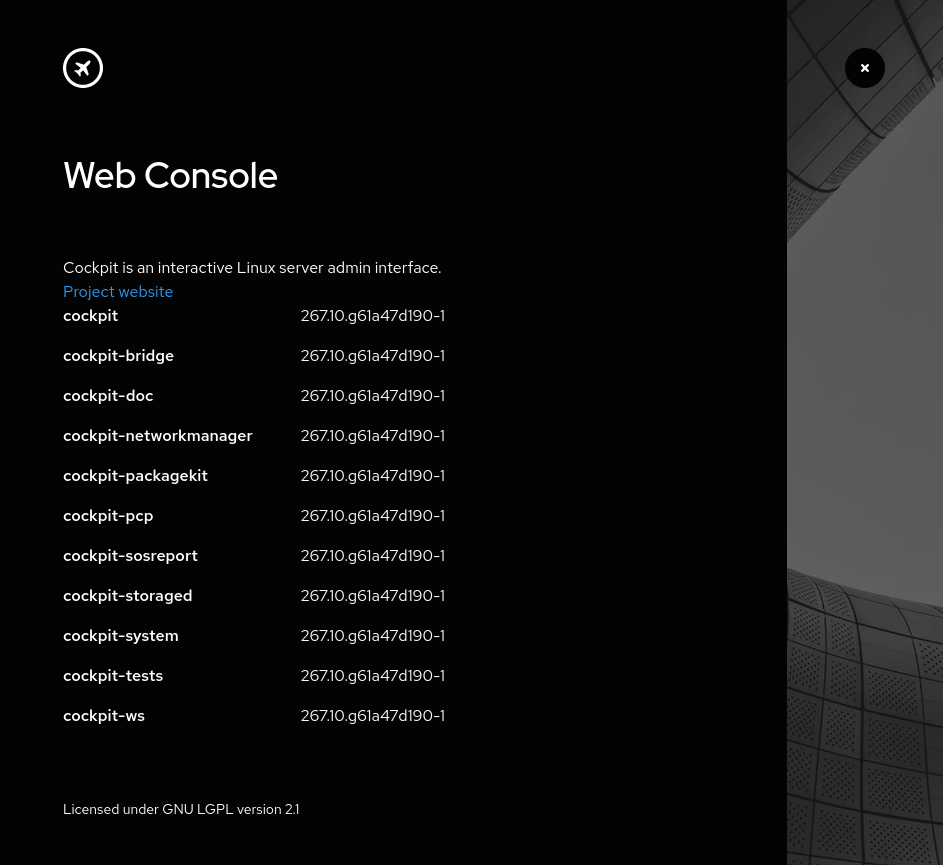This screenshot has width=943, height=865.
Task: Select the "Web Console" heading
Action: tap(170, 176)
